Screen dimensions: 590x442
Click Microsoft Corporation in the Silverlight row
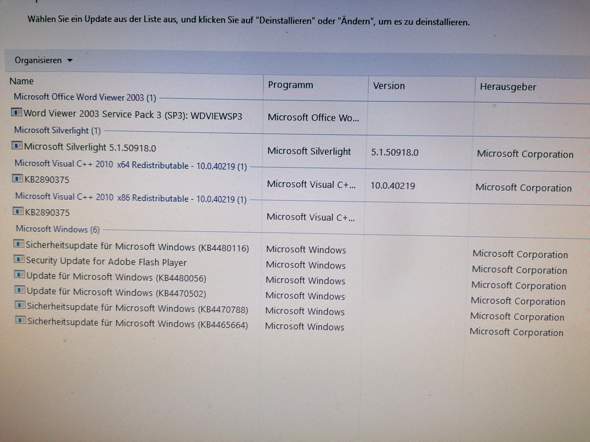[525, 154]
